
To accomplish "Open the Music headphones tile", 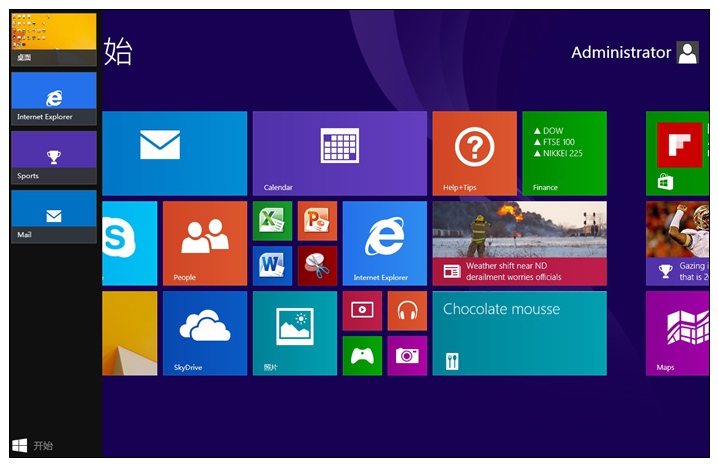I will point(407,311).
